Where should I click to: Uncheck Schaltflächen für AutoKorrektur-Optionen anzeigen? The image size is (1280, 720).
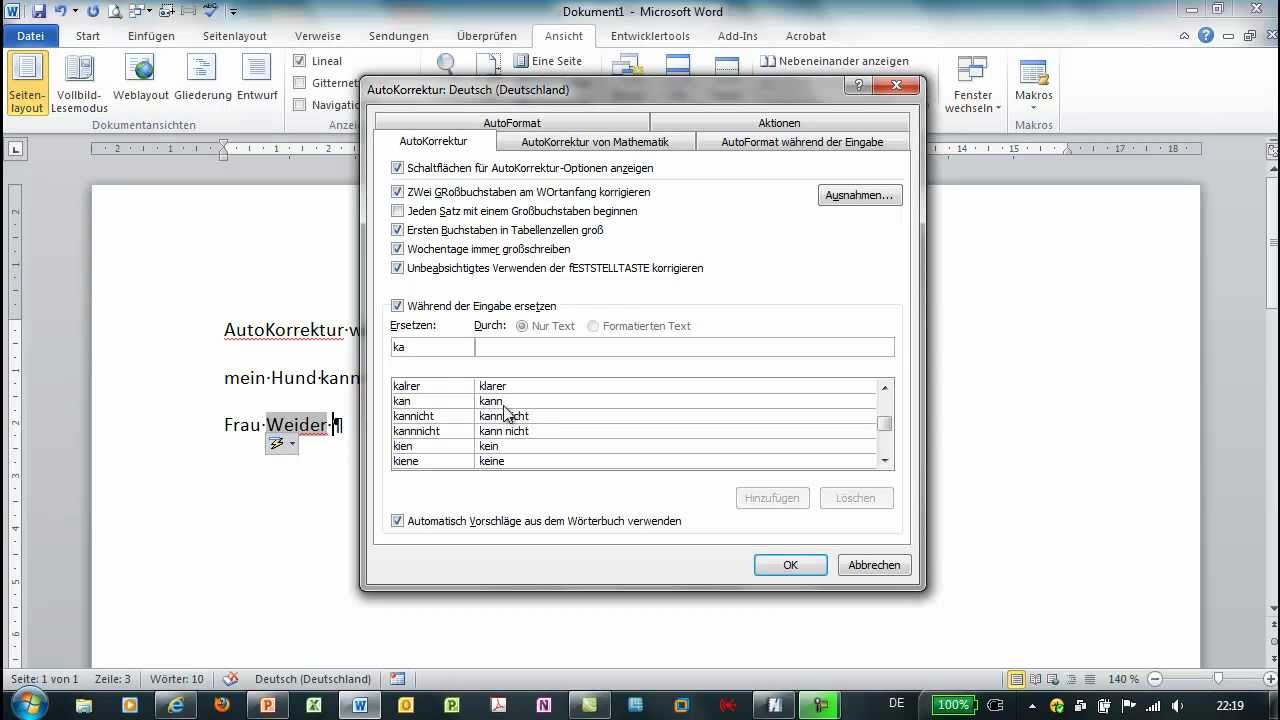point(398,168)
